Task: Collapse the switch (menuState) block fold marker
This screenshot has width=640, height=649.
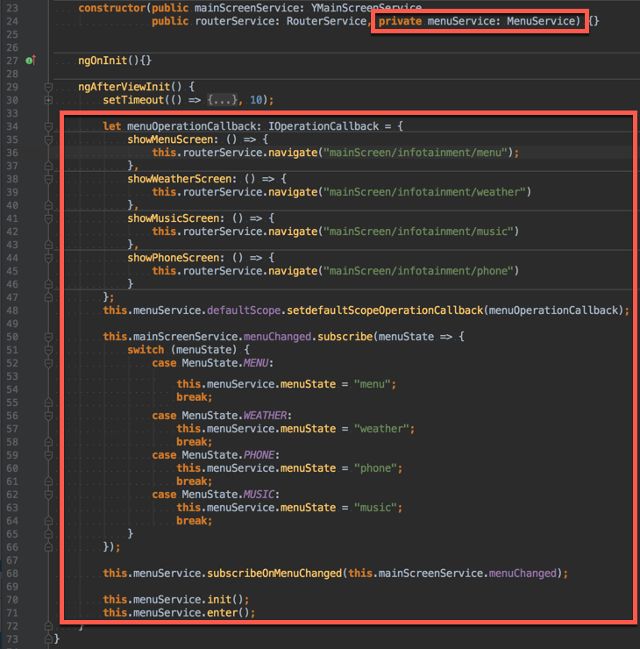Action: tap(48, 350)
